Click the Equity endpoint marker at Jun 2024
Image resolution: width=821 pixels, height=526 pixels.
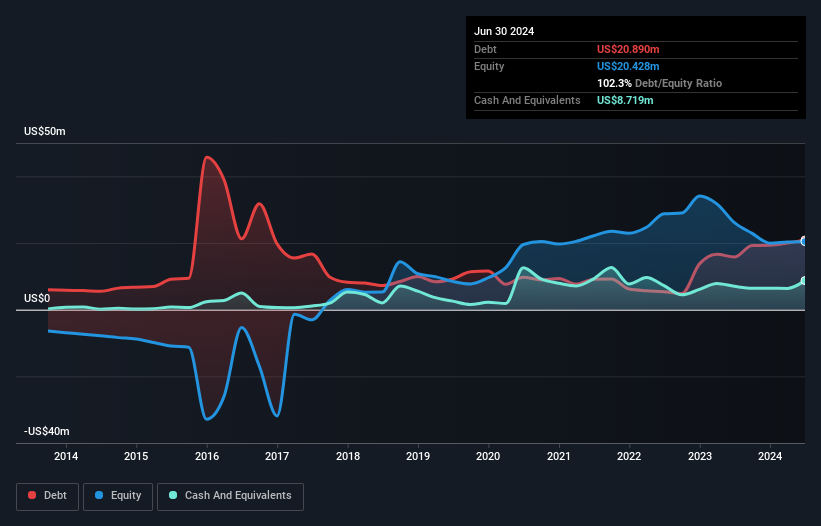[x=804, y=241]
